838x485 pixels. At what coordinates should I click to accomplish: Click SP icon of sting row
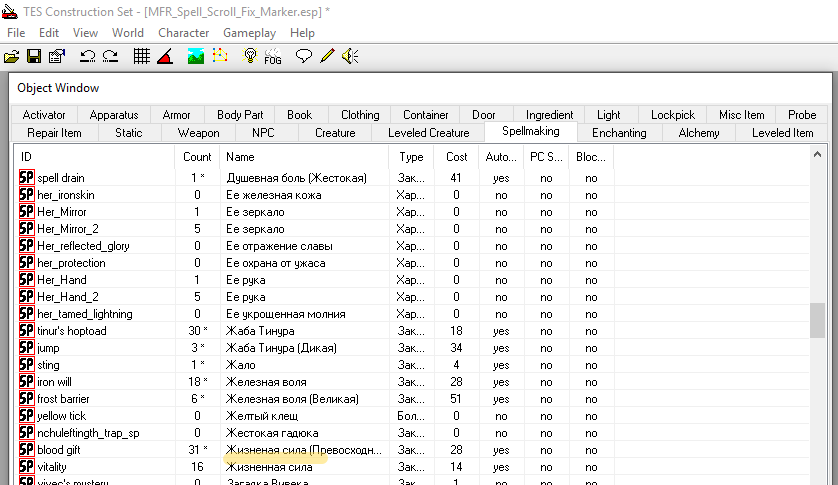(26, 365)
